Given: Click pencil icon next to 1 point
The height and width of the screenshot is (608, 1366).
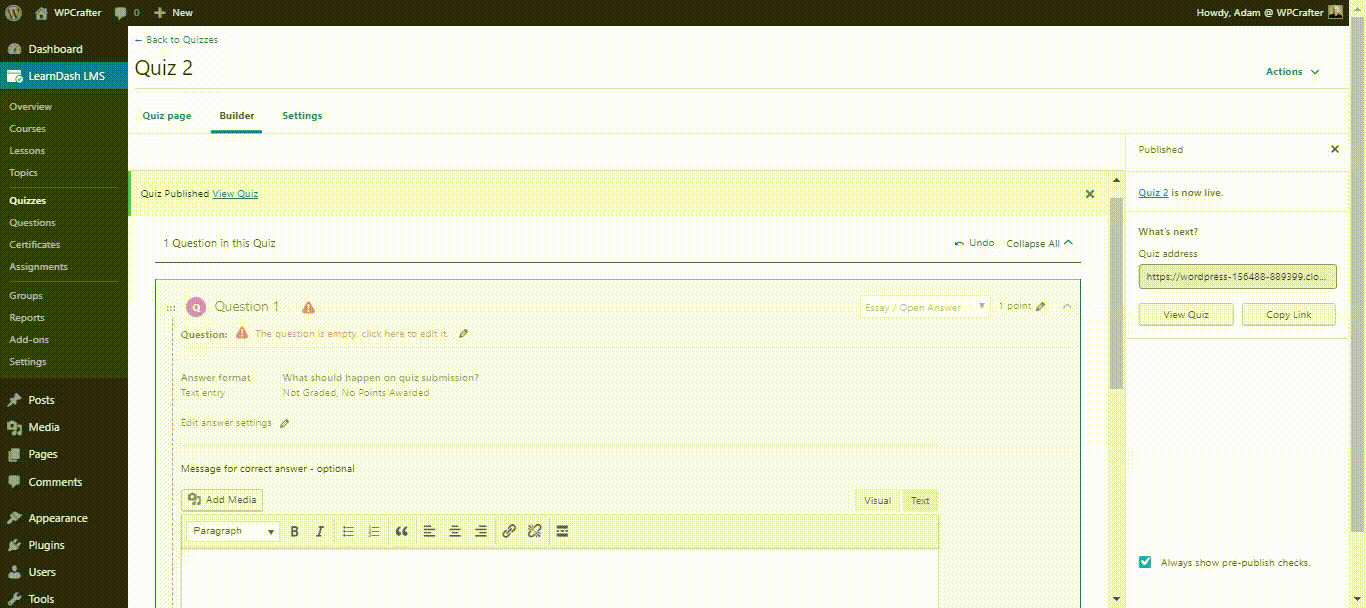Looking at the screenshot, I should 1041,307.
